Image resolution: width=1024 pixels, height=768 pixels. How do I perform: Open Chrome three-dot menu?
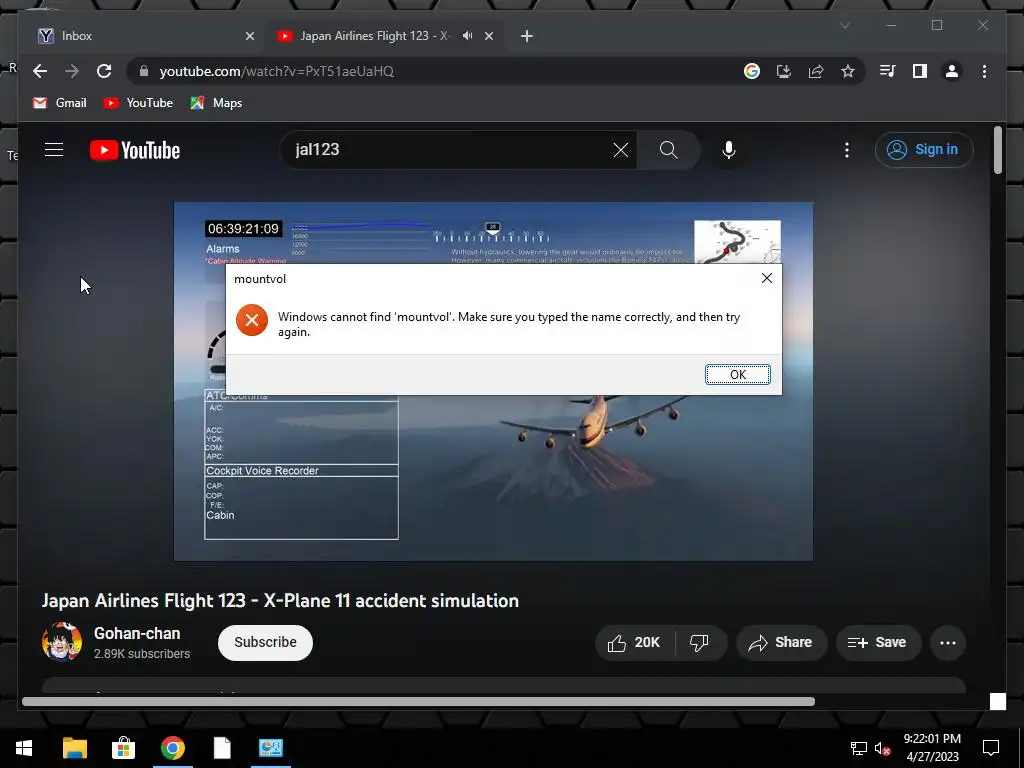pyautogui.click(x=984, y=71)
